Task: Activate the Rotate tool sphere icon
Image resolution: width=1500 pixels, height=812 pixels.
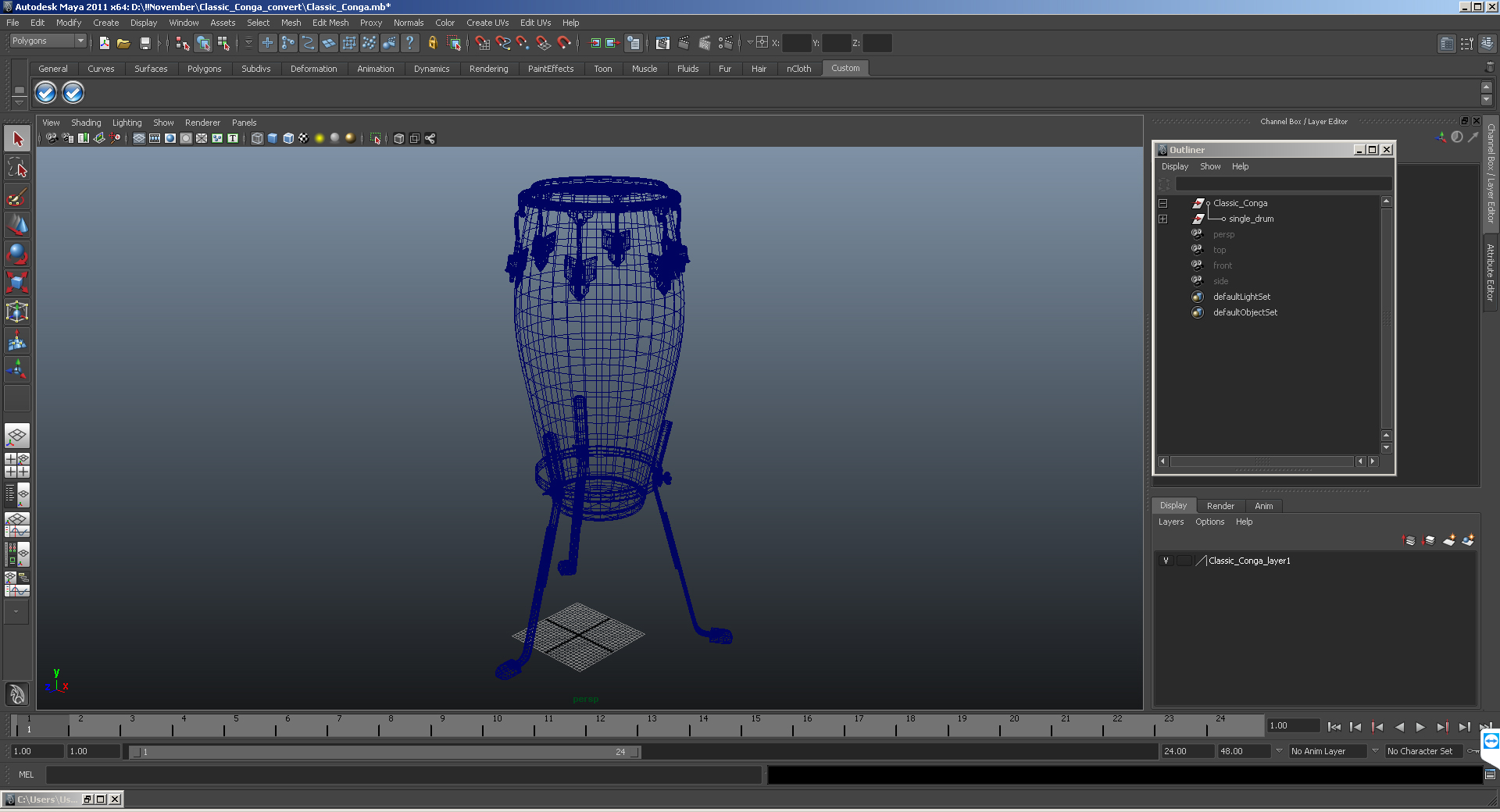Action: 17,255
